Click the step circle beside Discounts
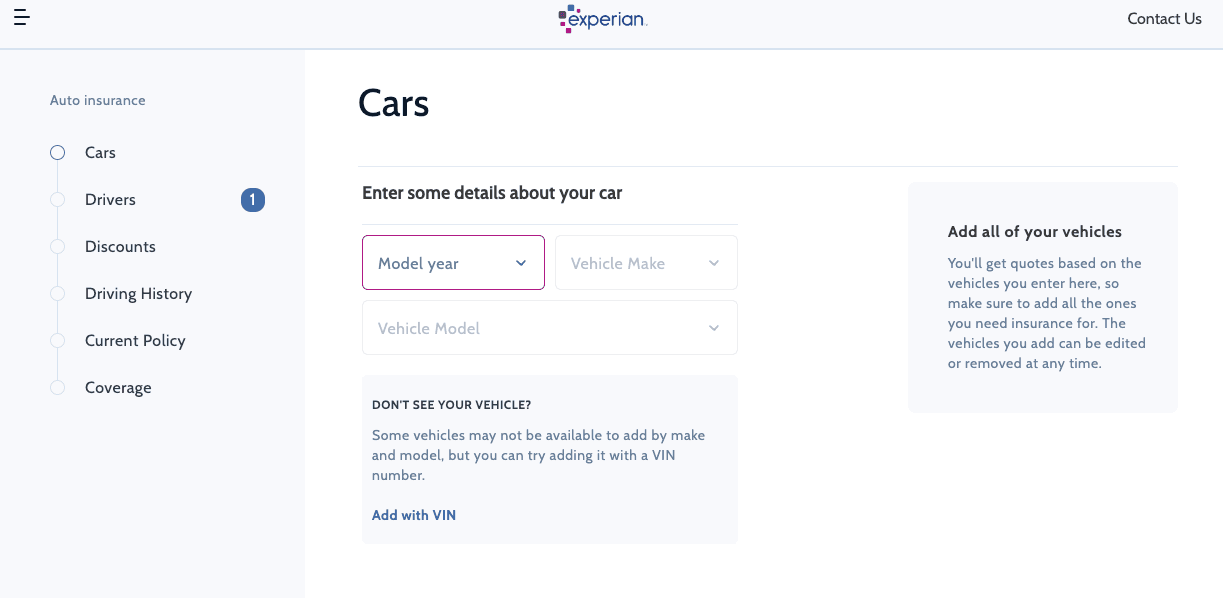Screen dimensions: 1223x598 click(x=58, y=246)
